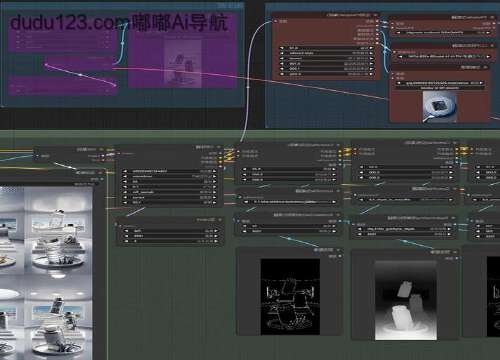Click yellow output slot on line-art ControlNet apply node

tap(340, 152)
